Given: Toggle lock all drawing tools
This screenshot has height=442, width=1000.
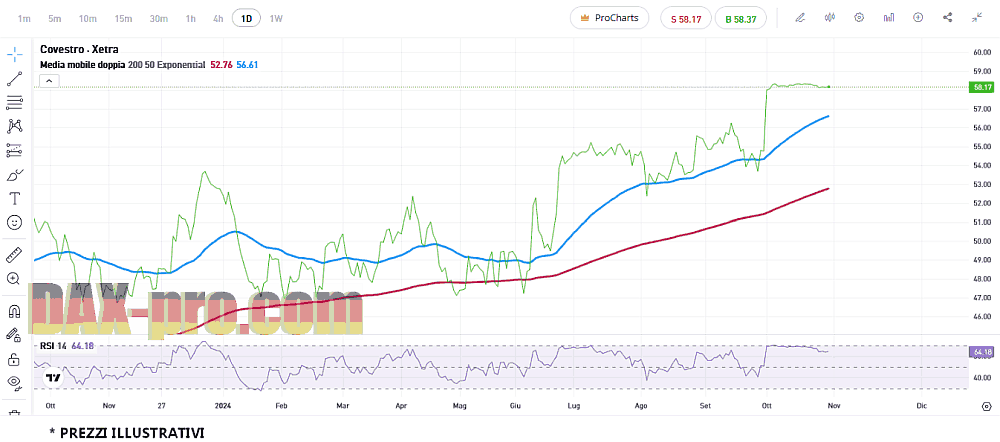Looking at the screenshot, I should pos(14,359).
